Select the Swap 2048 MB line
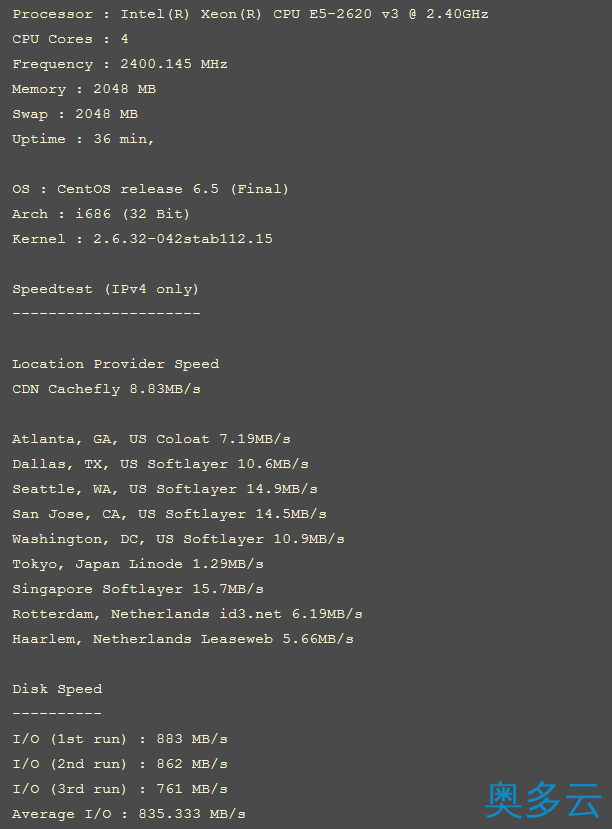The image size is (612, 829). pyautogui.click(x=75, y=114)
